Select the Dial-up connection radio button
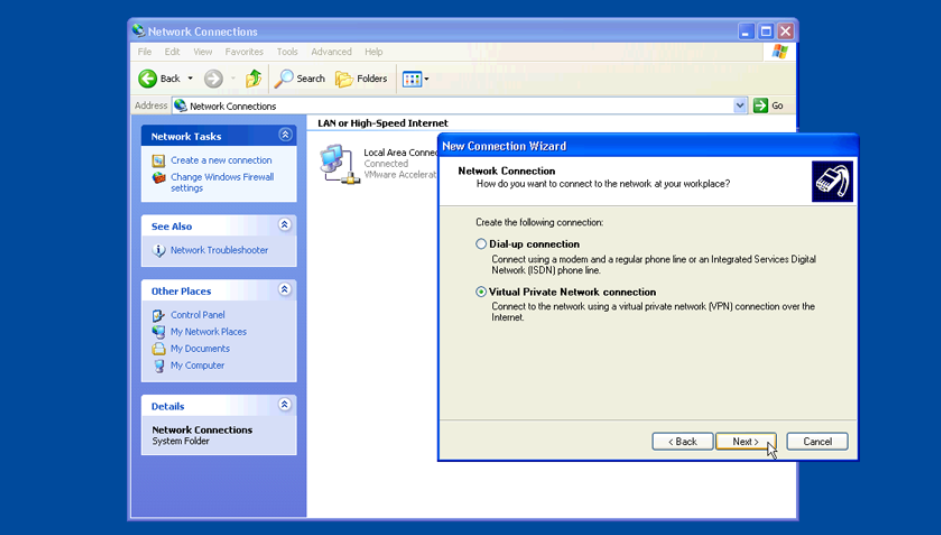This screenshot has height=535, width=941. tap(481, 244)
